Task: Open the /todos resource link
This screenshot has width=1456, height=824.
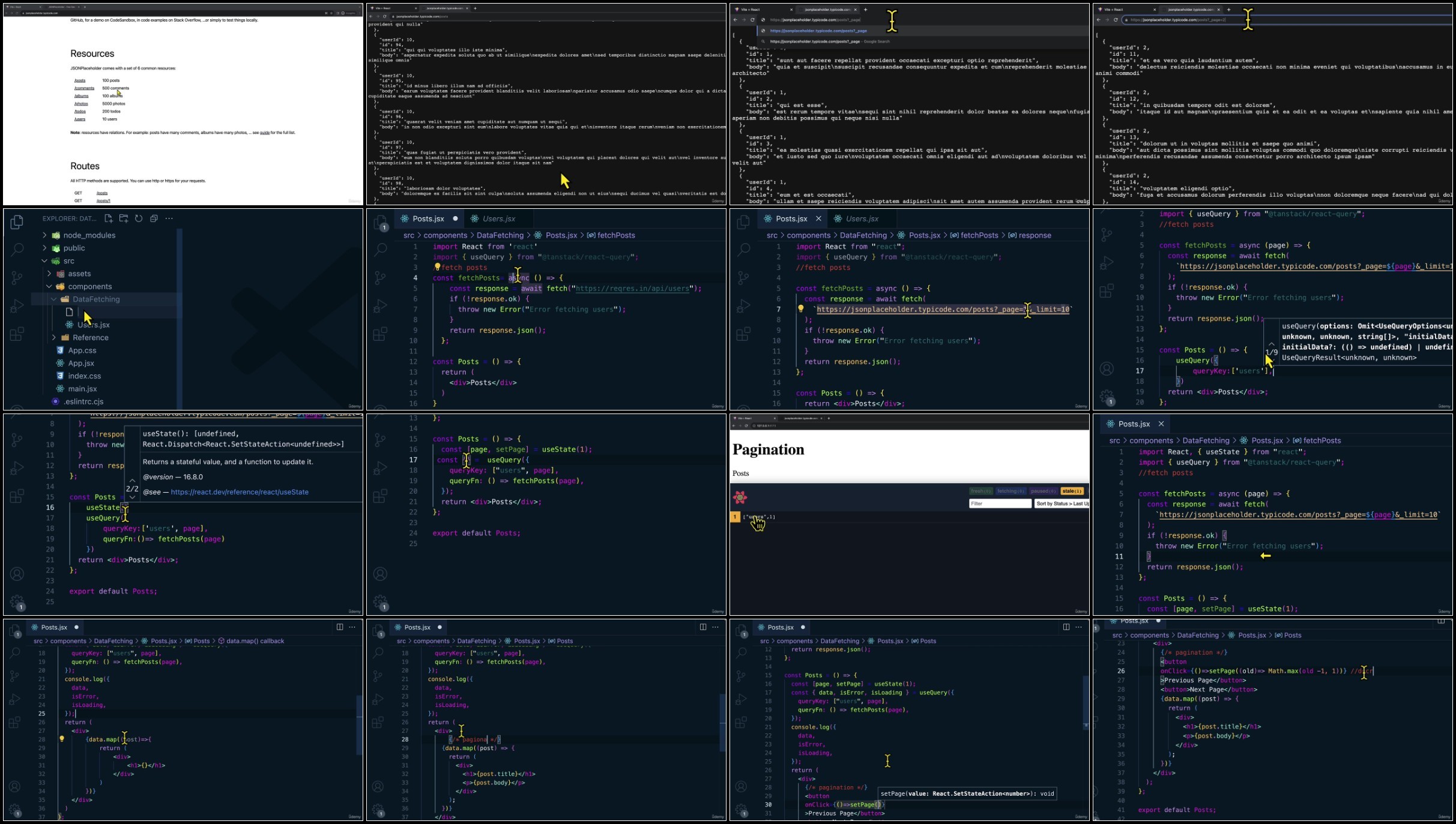Action: (x=80, y=112)
